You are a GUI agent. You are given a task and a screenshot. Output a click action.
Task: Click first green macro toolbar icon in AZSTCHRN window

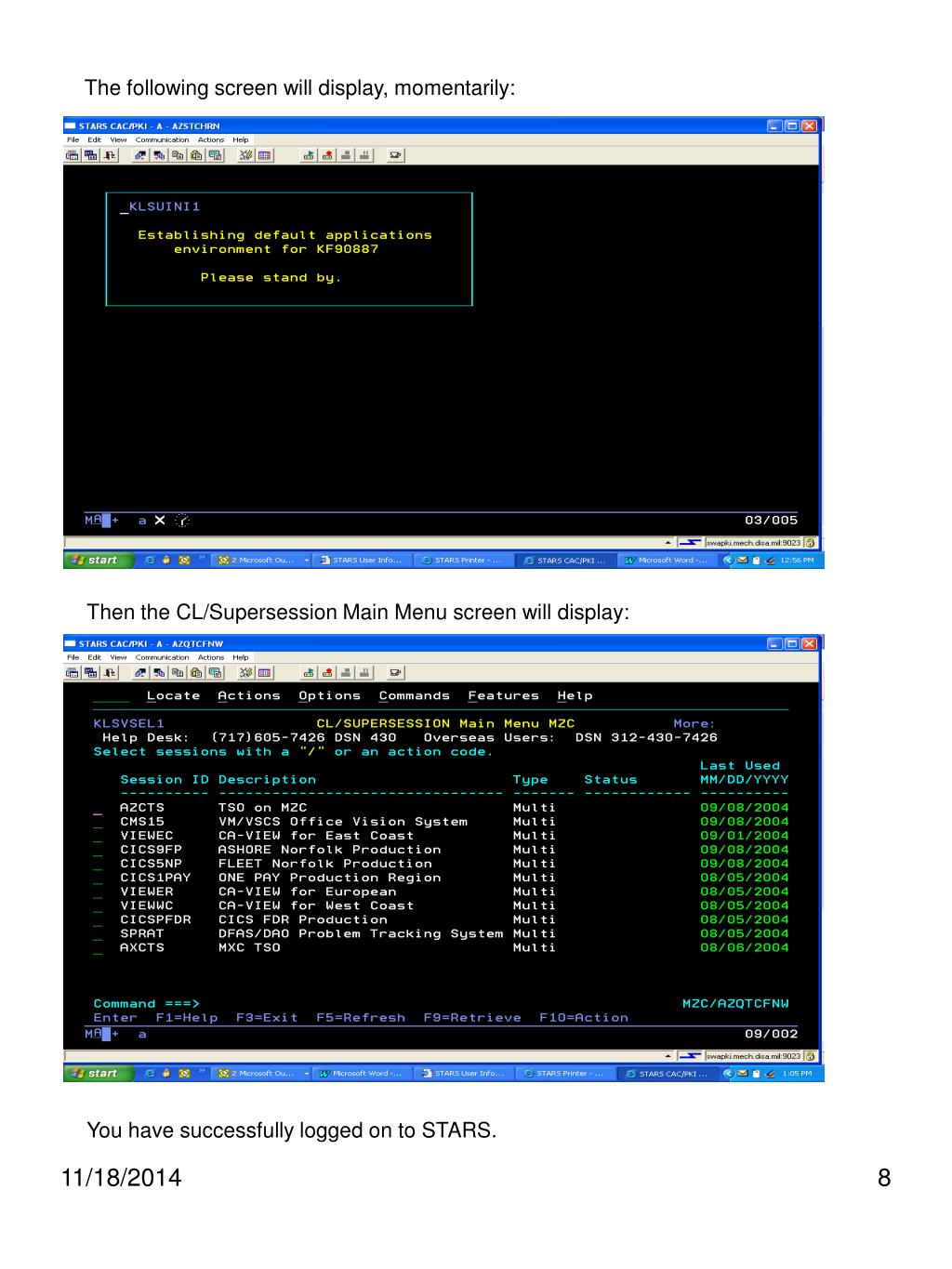pyautogui.click(x=309, y=155)
